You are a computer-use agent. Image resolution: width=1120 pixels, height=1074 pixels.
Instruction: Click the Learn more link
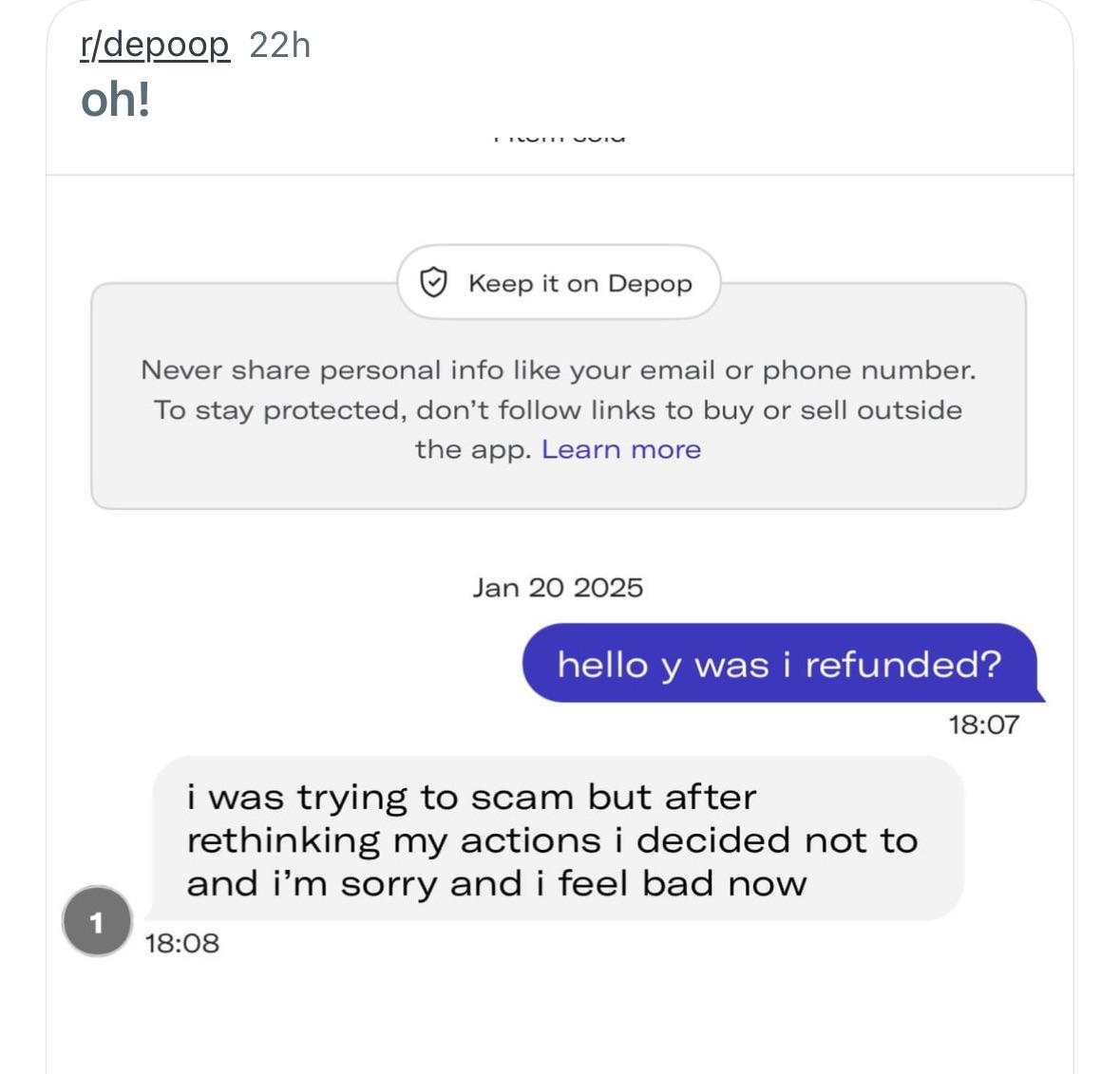point(621,448)
